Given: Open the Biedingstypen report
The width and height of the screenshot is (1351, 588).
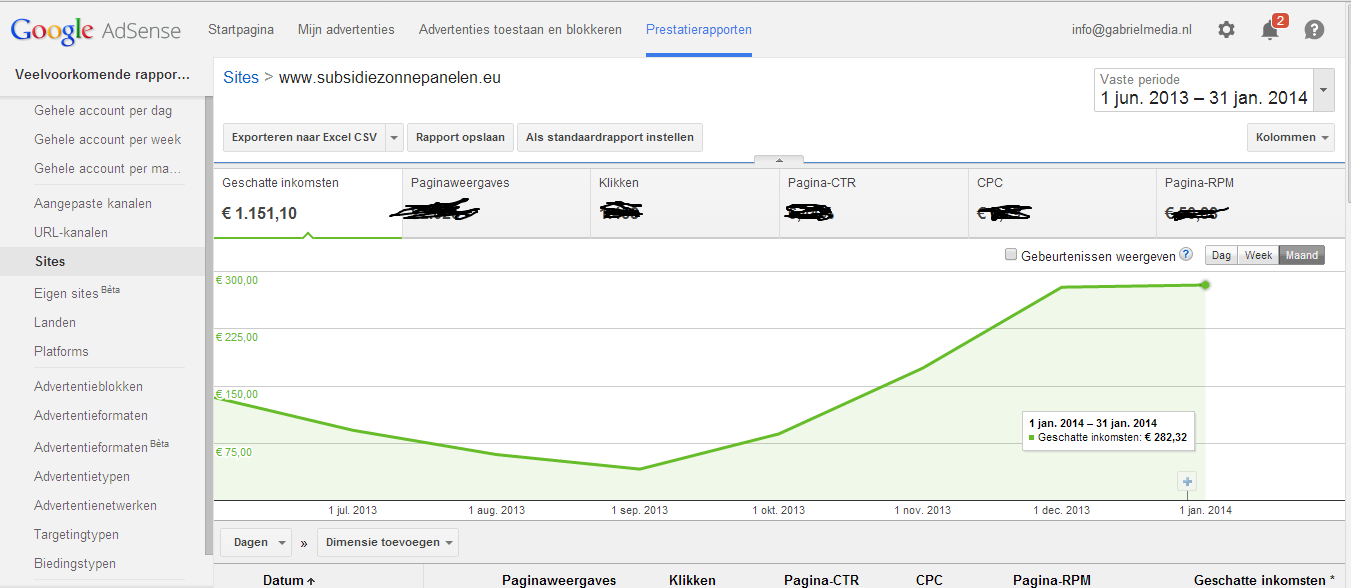Looking at the screenshot, I should pos(75,564).
